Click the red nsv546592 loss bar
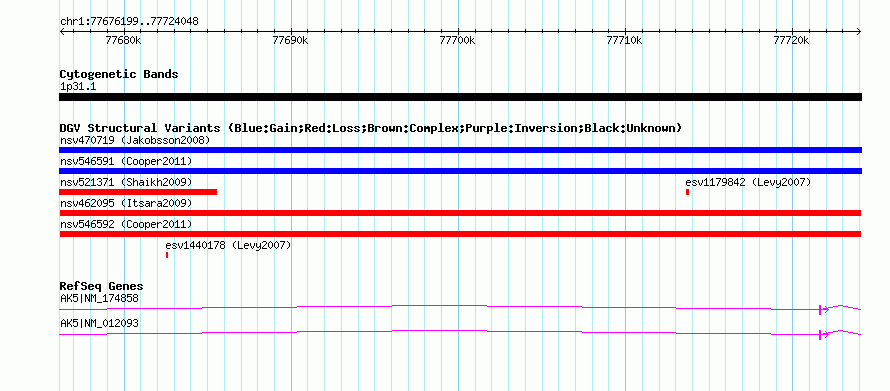890x391 pixels. [x=460, y=234]
